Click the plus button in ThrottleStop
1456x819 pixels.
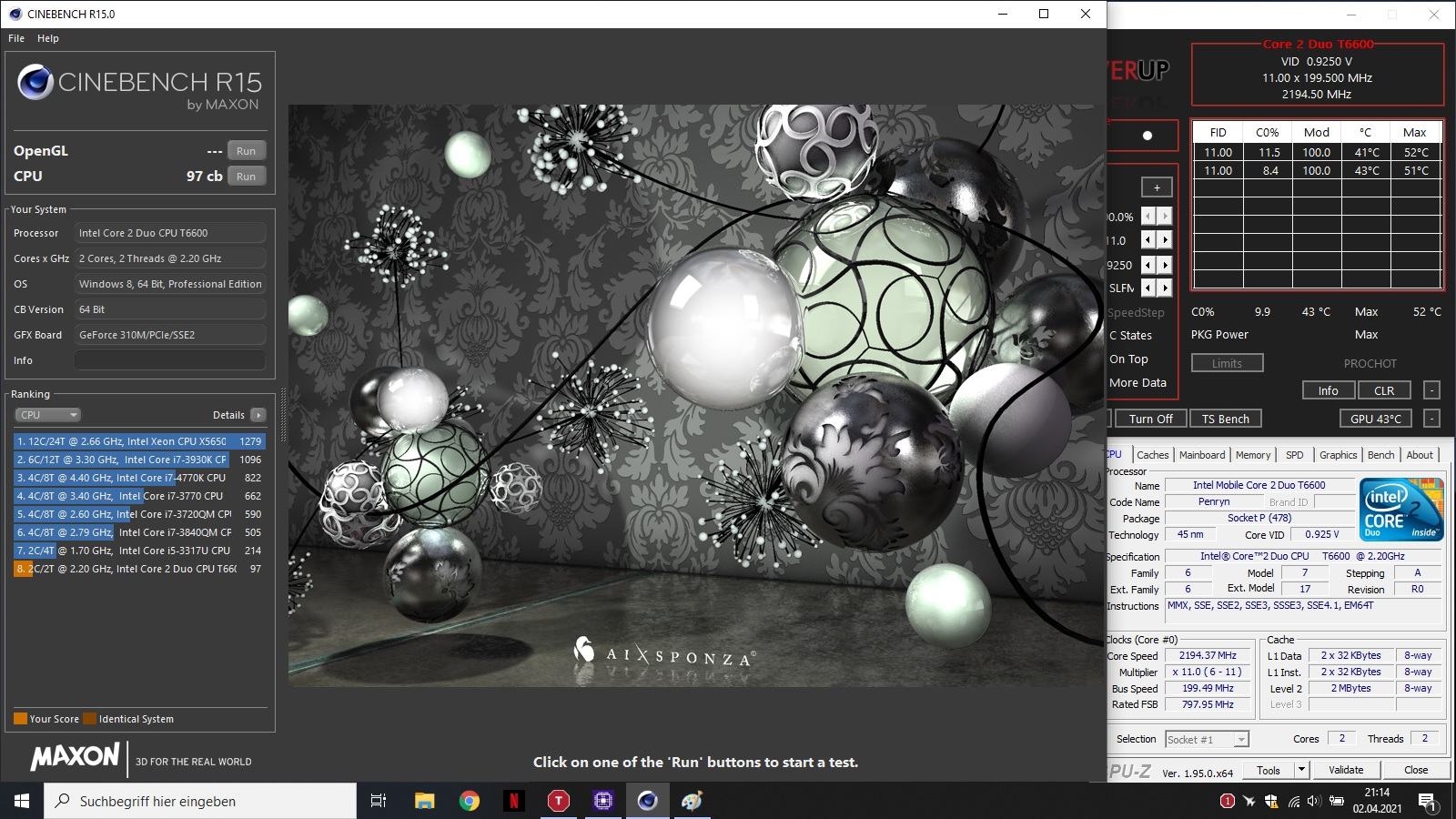click(1157, 187)
